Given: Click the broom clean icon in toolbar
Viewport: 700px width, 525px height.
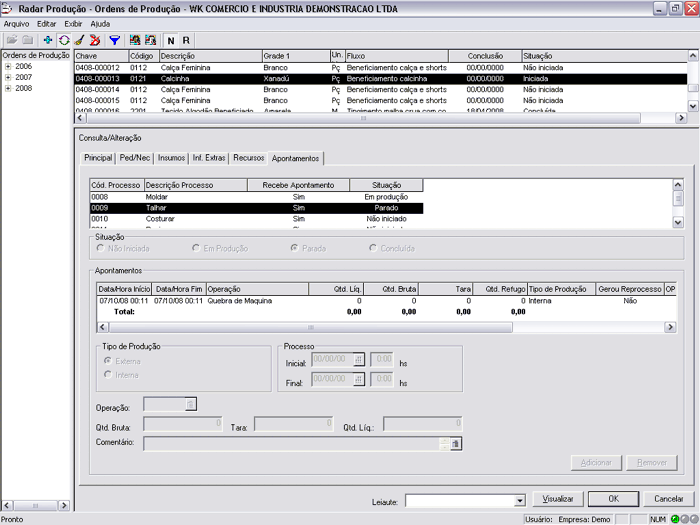Looking at the screenshot, I should point(79,40).
